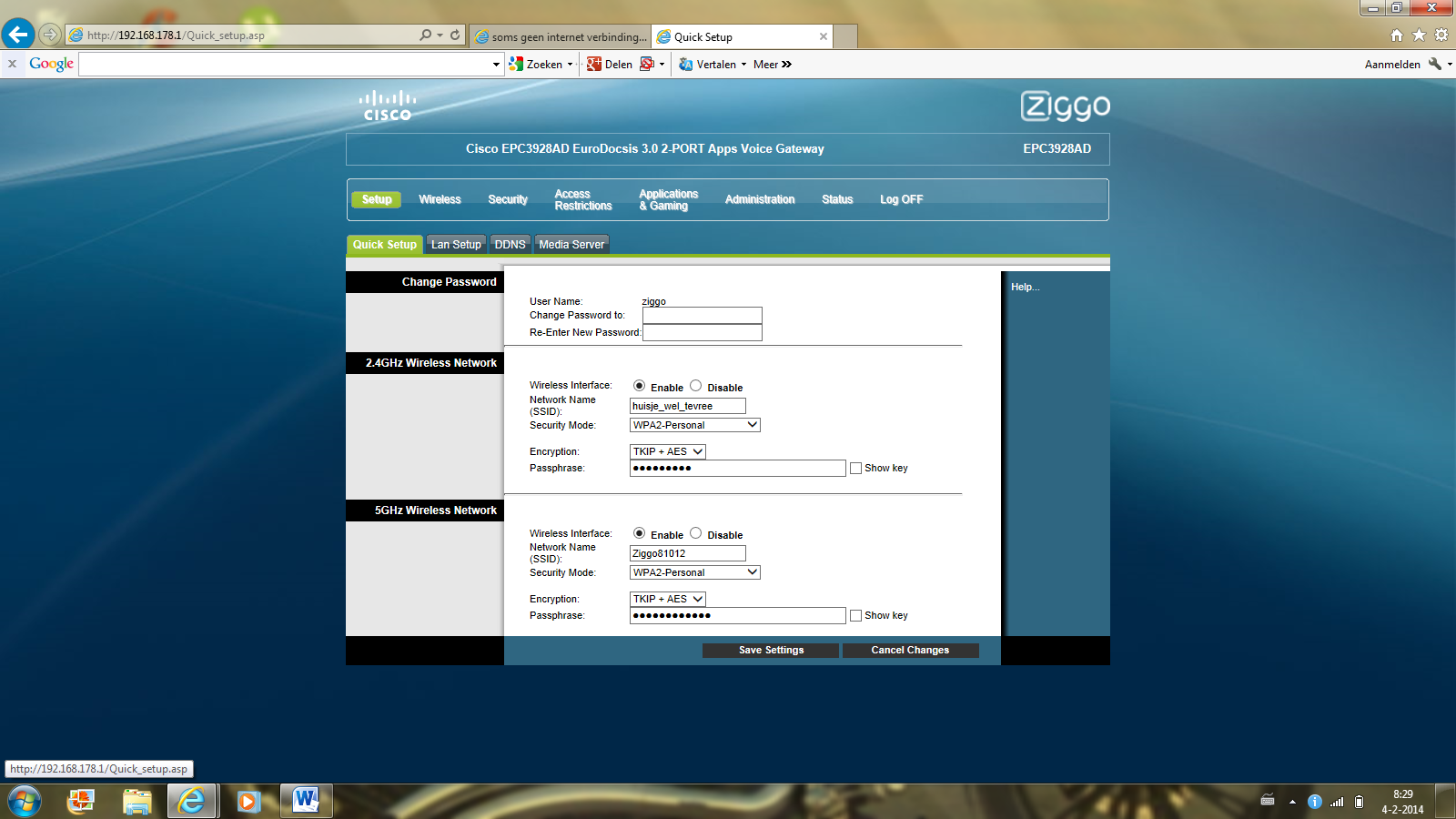This screenshot has height=819, width=1456.
Task: Check Show key for 2.4GHz passphrase
Action: coord(855,469)
